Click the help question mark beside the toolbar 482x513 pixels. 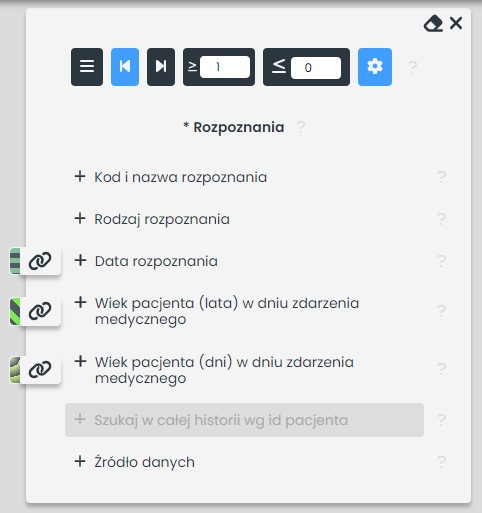(413, 67)
